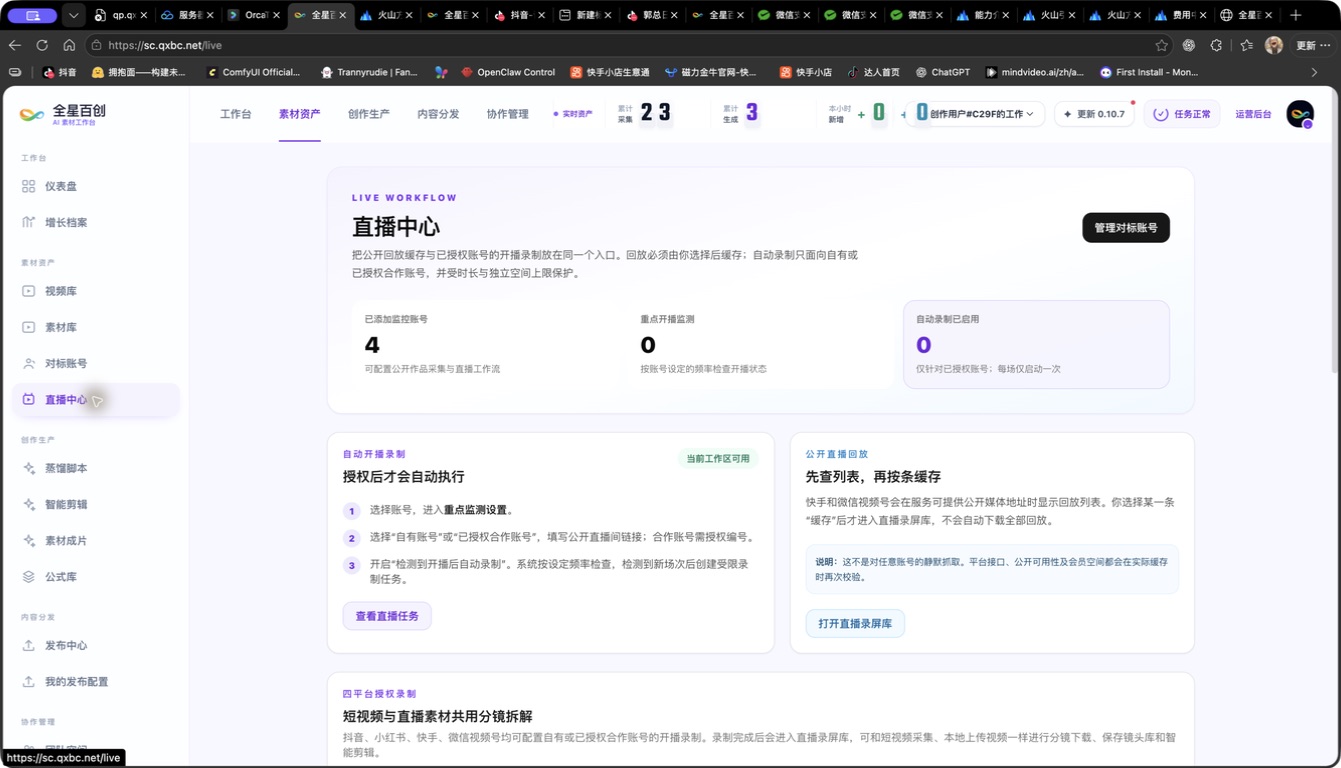The width and height of the screenshot is (1341, 768).
Task: Open the ChatGPT bookmark
Action: click(x=943, y=72)
